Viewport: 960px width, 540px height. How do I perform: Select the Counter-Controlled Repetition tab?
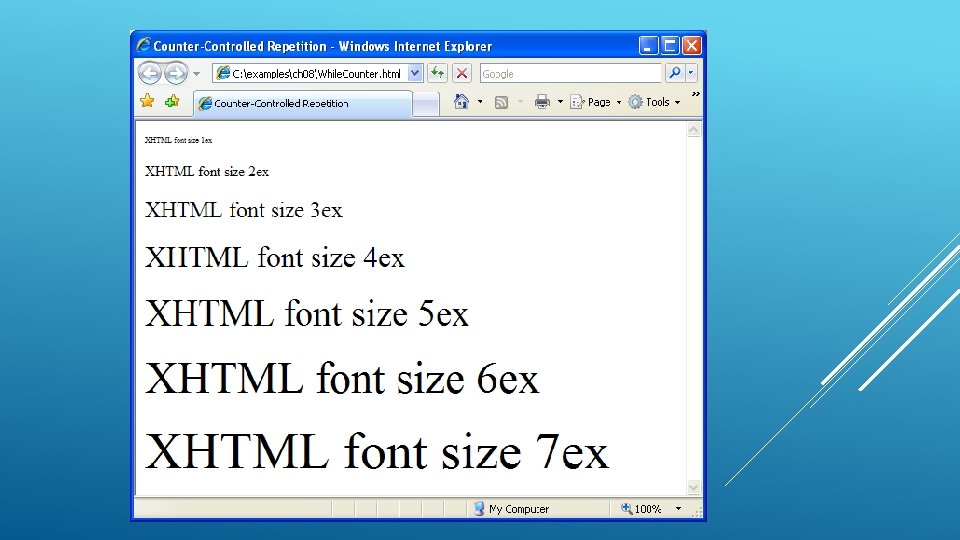pos(303,103)
